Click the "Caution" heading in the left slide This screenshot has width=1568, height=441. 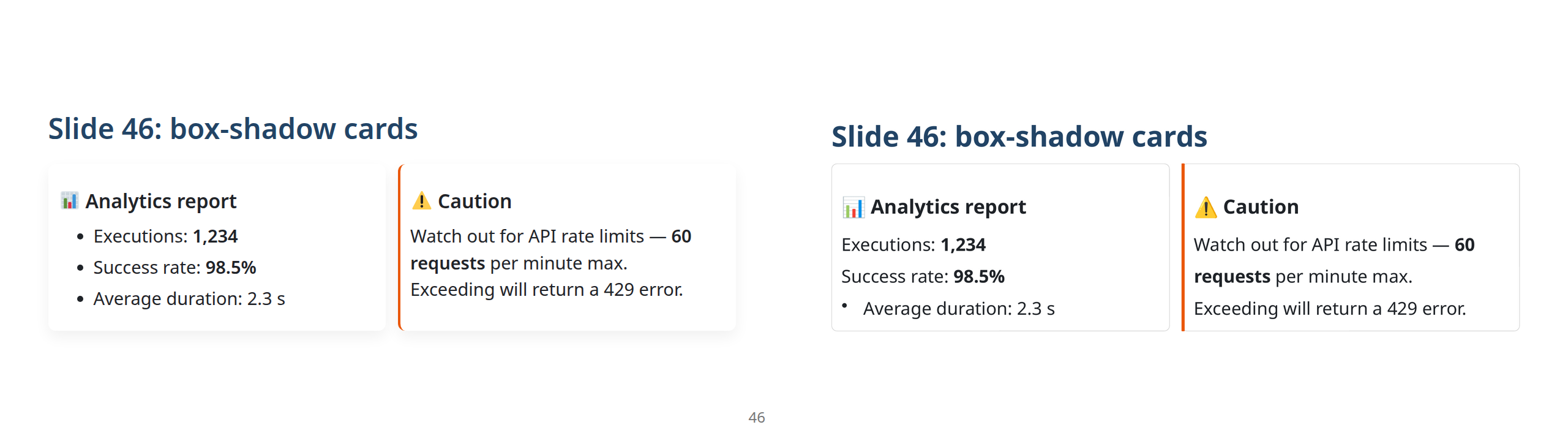coord(475,201)
